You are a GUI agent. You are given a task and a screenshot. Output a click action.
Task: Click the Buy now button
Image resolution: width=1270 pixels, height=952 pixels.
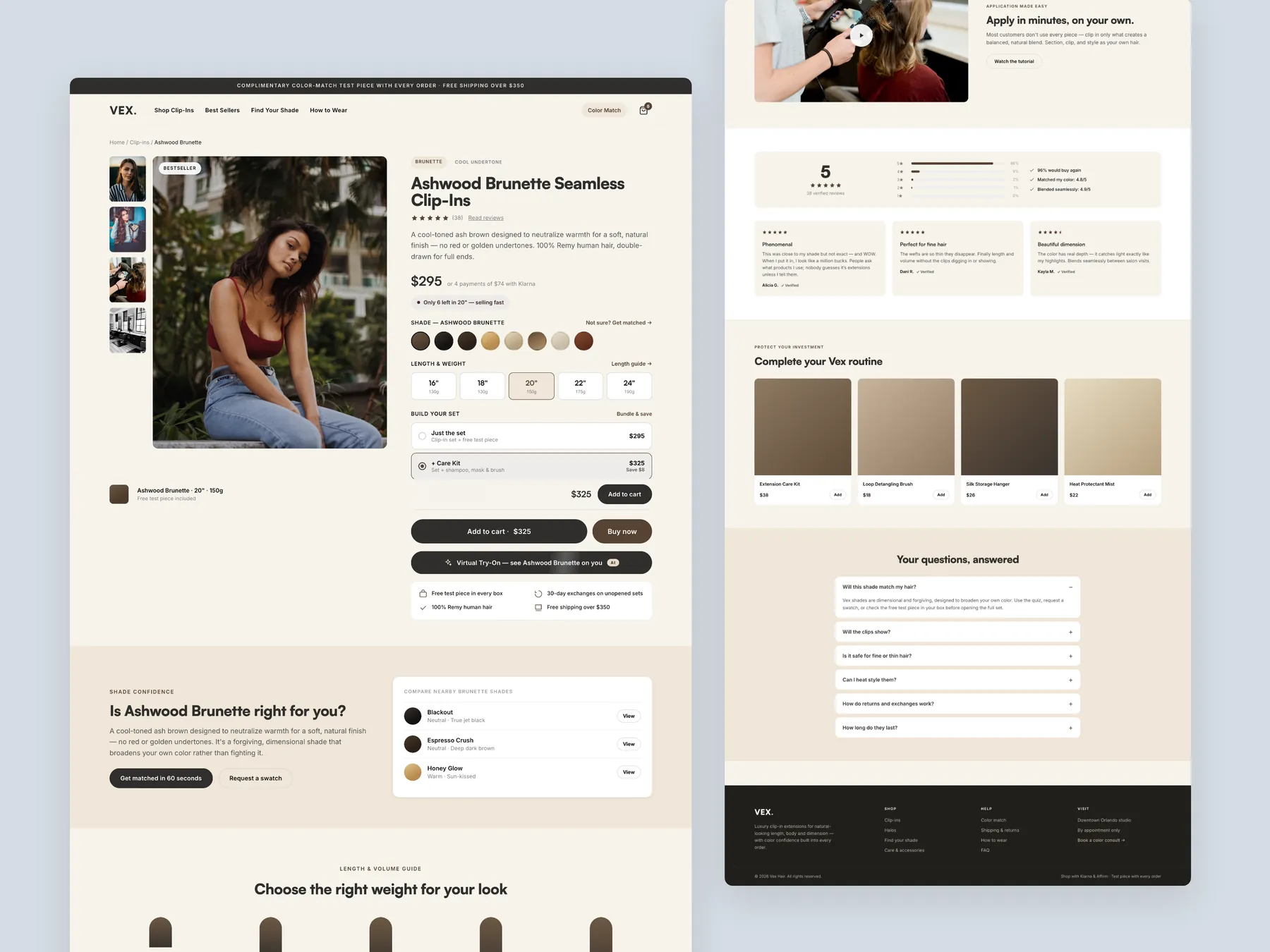622,532
